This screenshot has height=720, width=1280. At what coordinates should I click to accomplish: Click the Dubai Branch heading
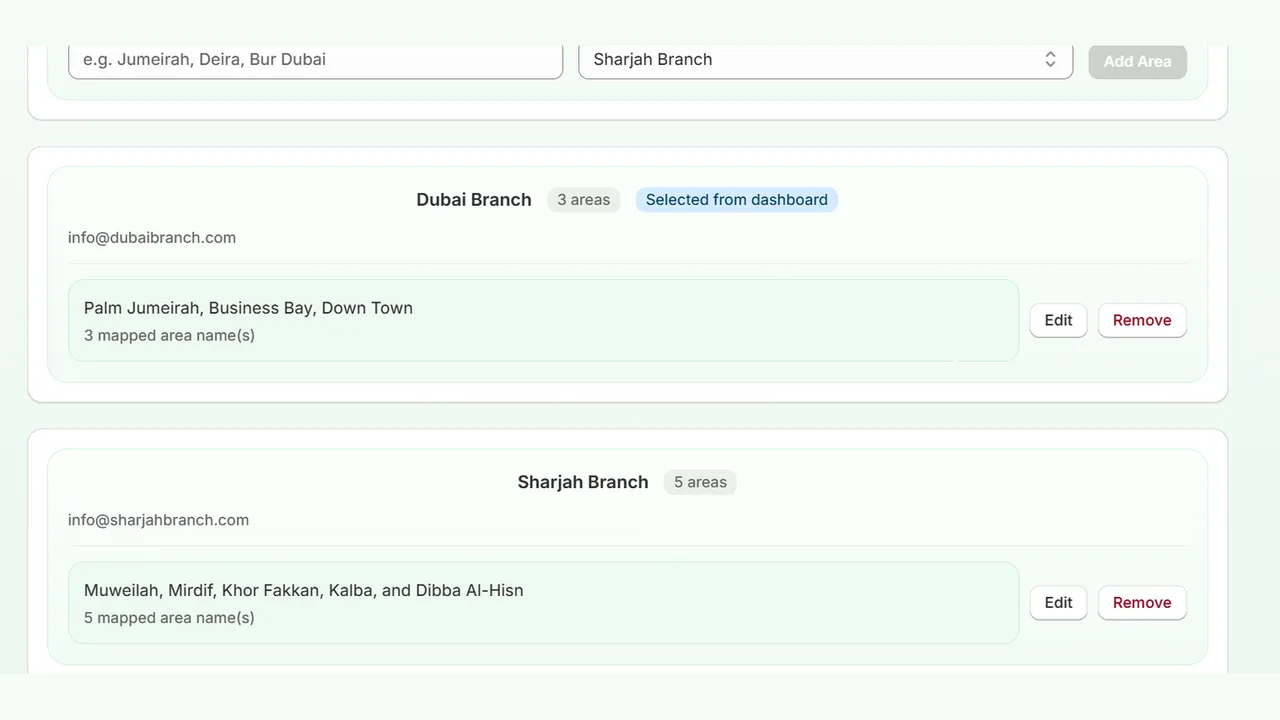pyautogui.click(x=474, y=200)
